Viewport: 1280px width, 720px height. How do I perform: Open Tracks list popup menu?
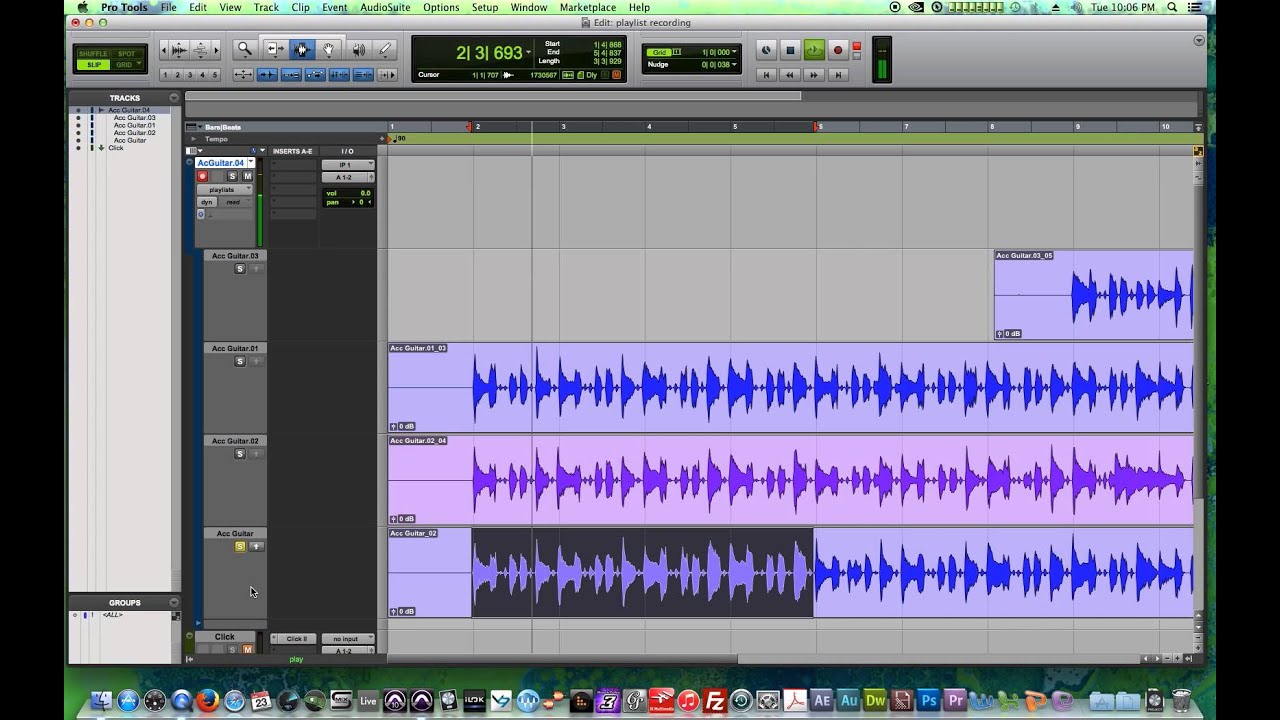tap(174, 98)
